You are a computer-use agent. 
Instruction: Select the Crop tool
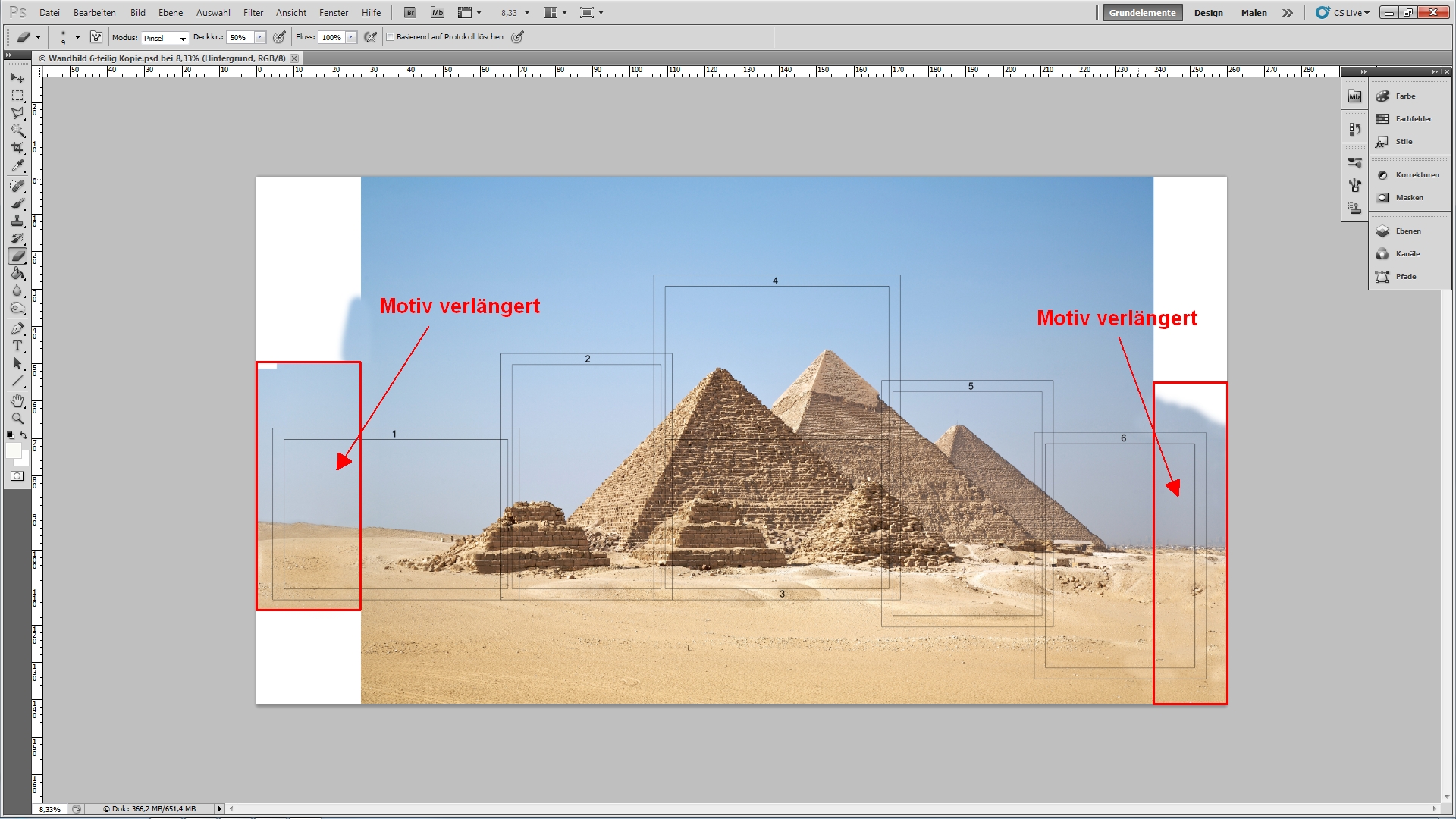pyautogui.click(x=17, y=148)
